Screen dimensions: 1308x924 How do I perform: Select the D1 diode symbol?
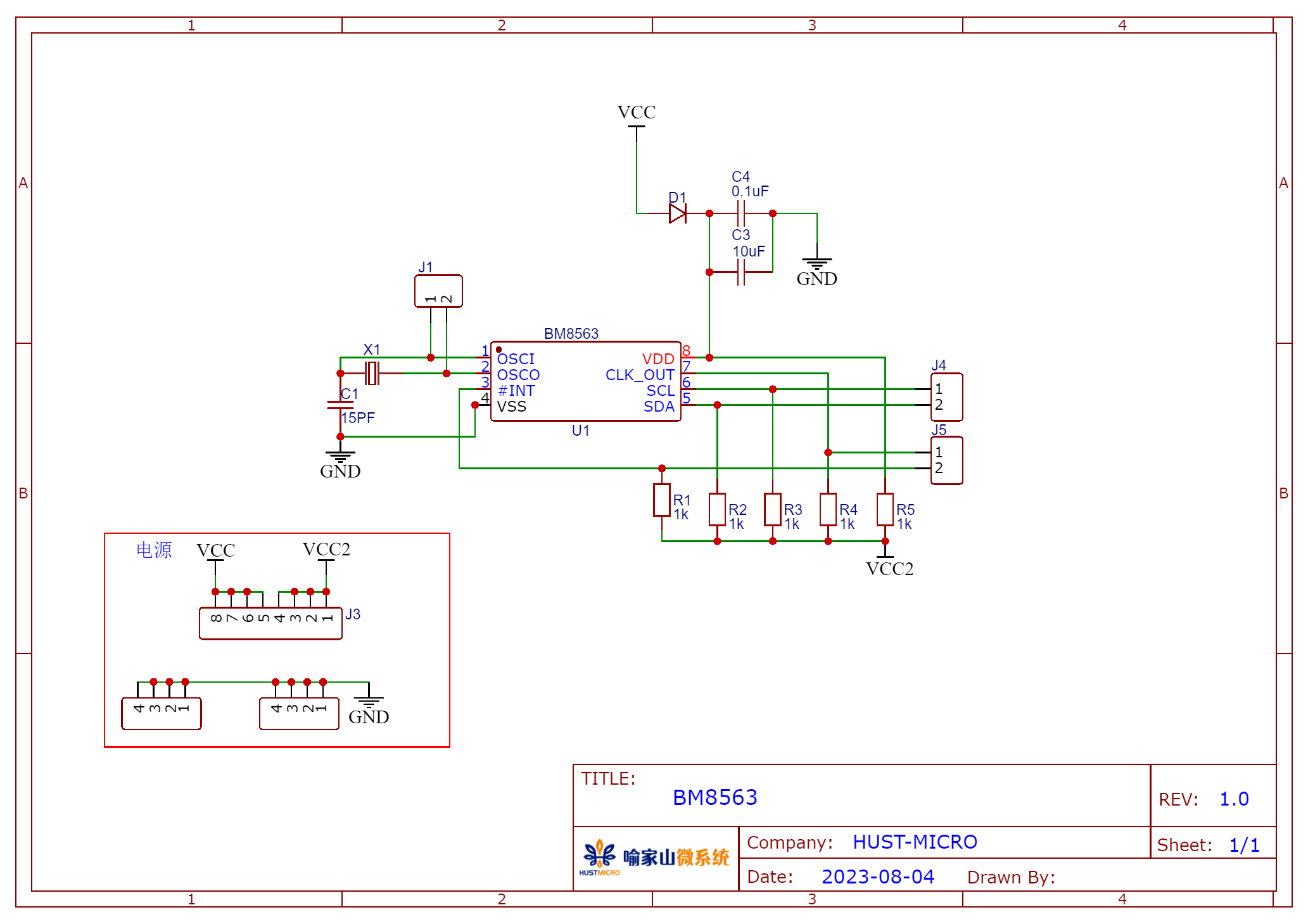677,213
